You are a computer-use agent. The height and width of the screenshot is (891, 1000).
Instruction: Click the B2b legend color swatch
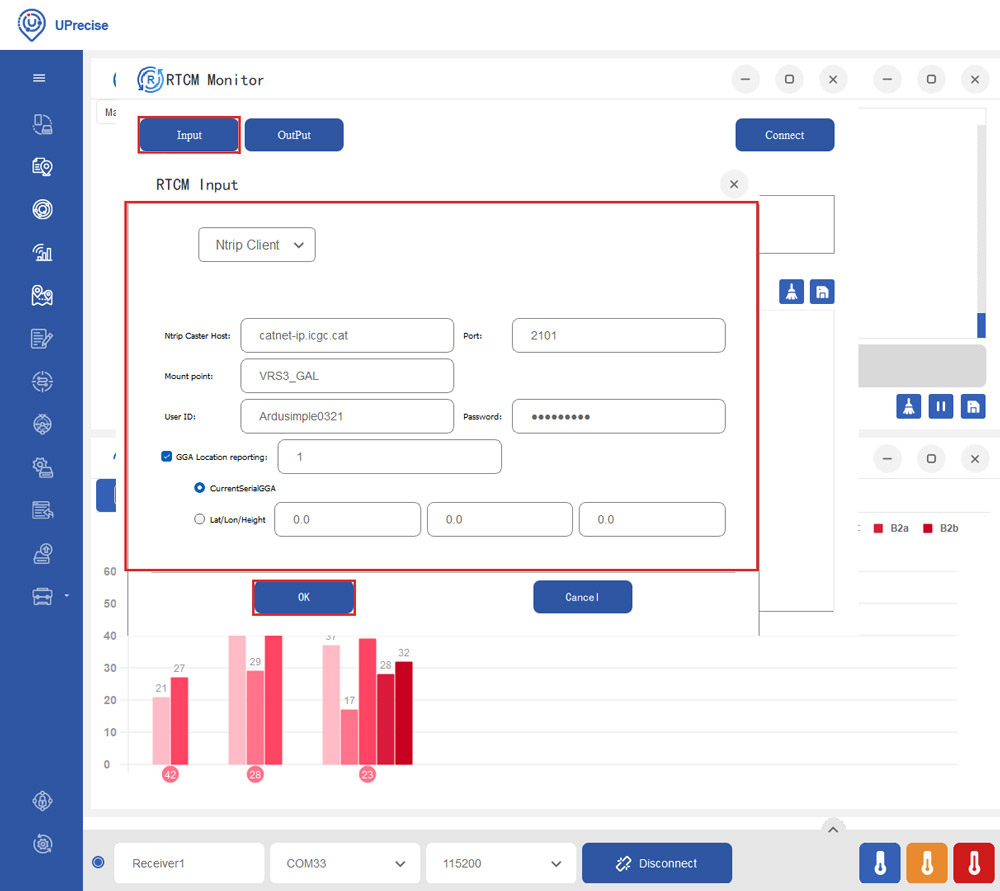[x=926, y=528]
